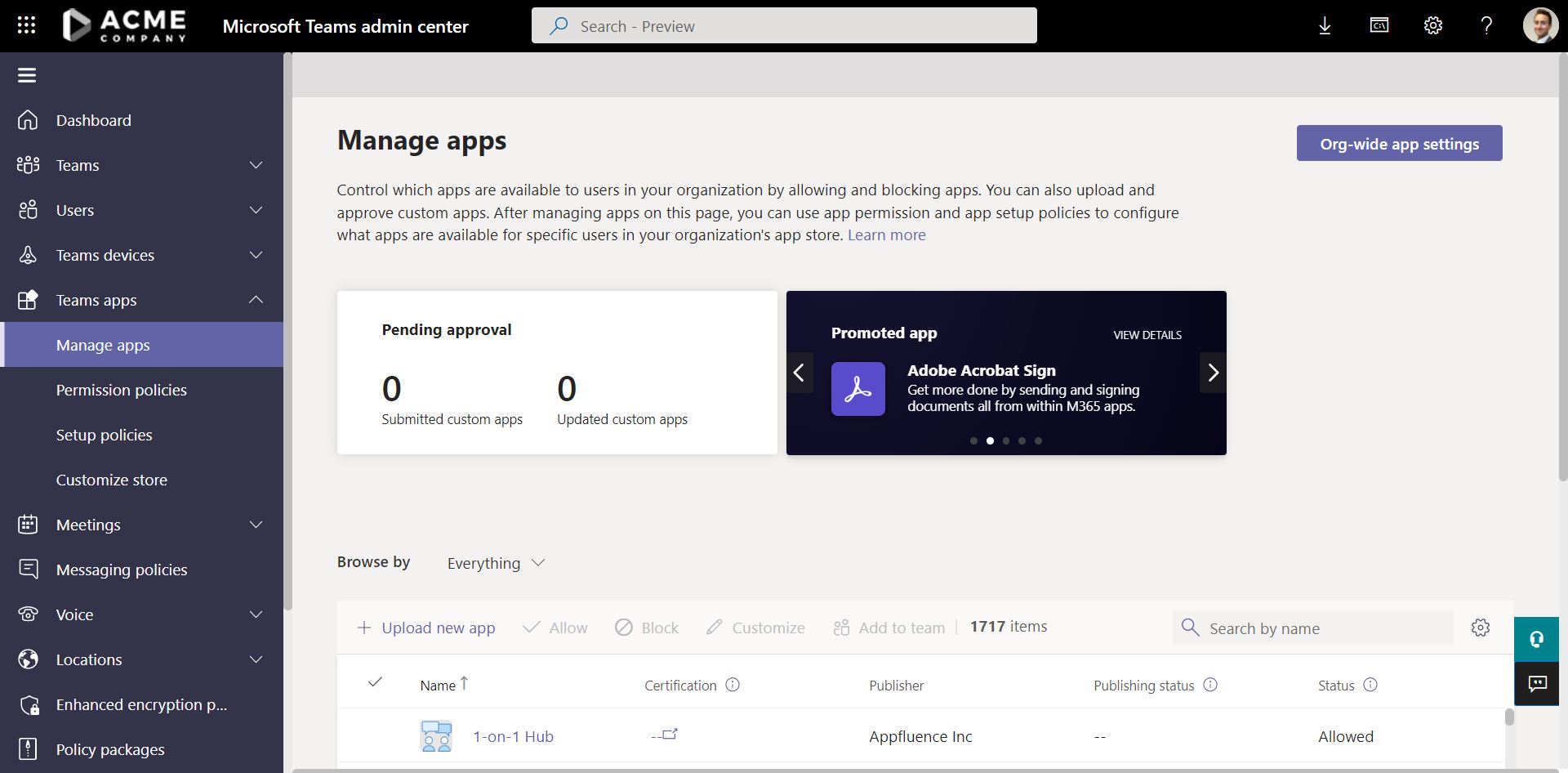Show previous promoted app slide

pos(799,373)
